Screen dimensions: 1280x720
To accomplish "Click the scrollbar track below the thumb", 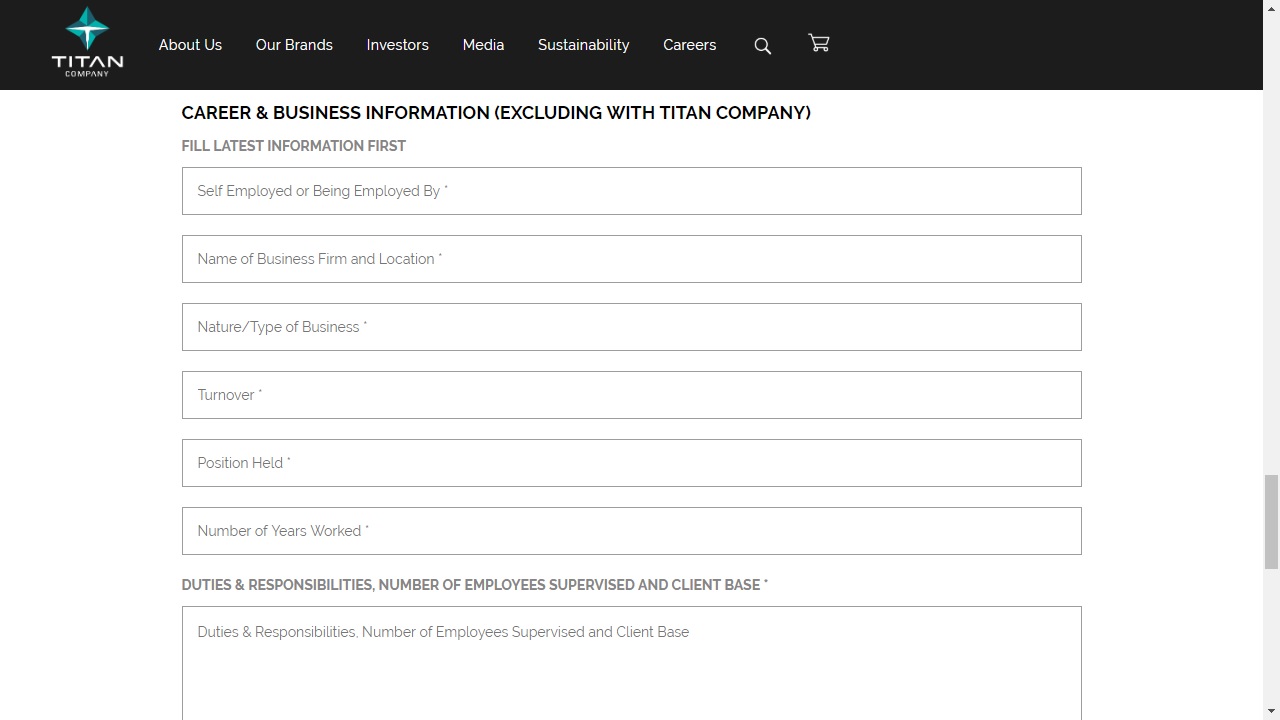I will (1271, 640).
